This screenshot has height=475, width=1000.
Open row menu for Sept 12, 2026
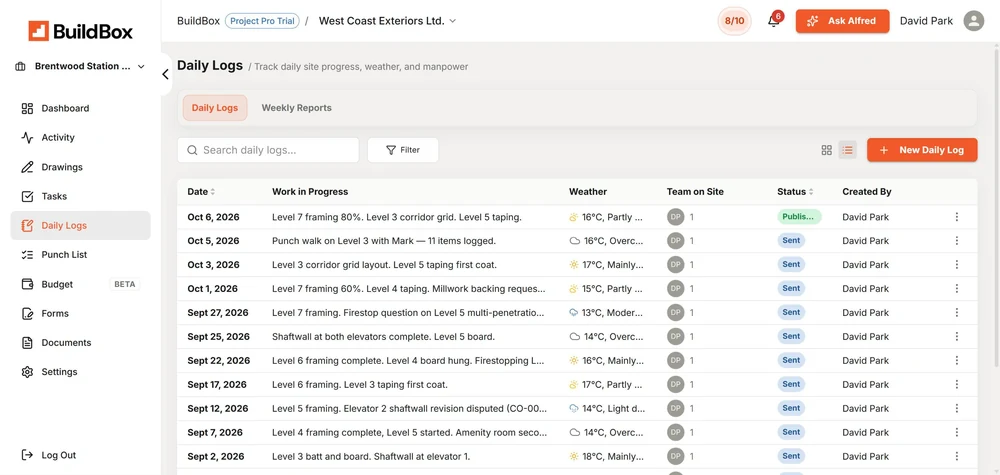point(956,408)
